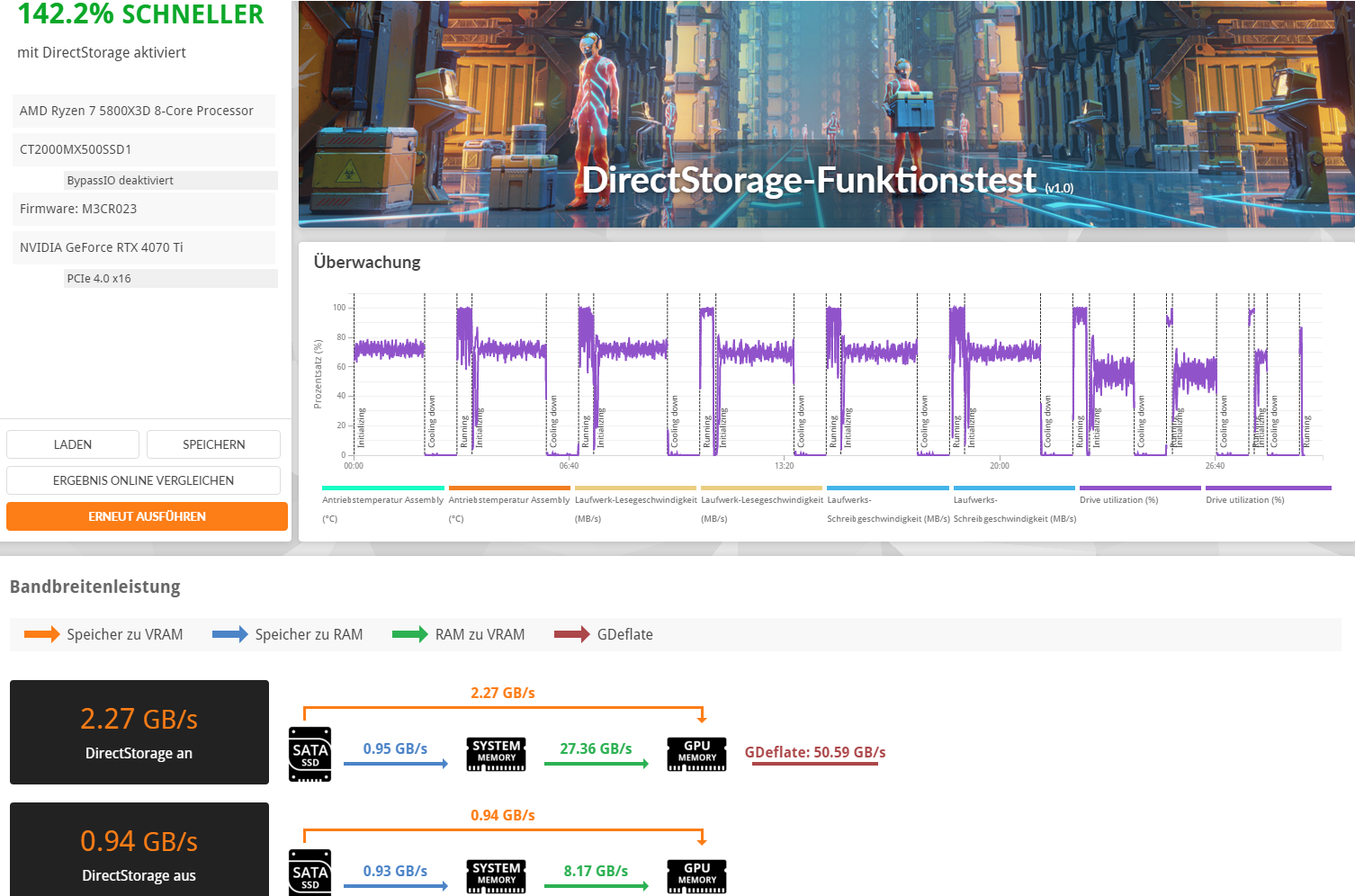Click the SATA SSD icon in DirectStorage aus row

coord(310,873)
